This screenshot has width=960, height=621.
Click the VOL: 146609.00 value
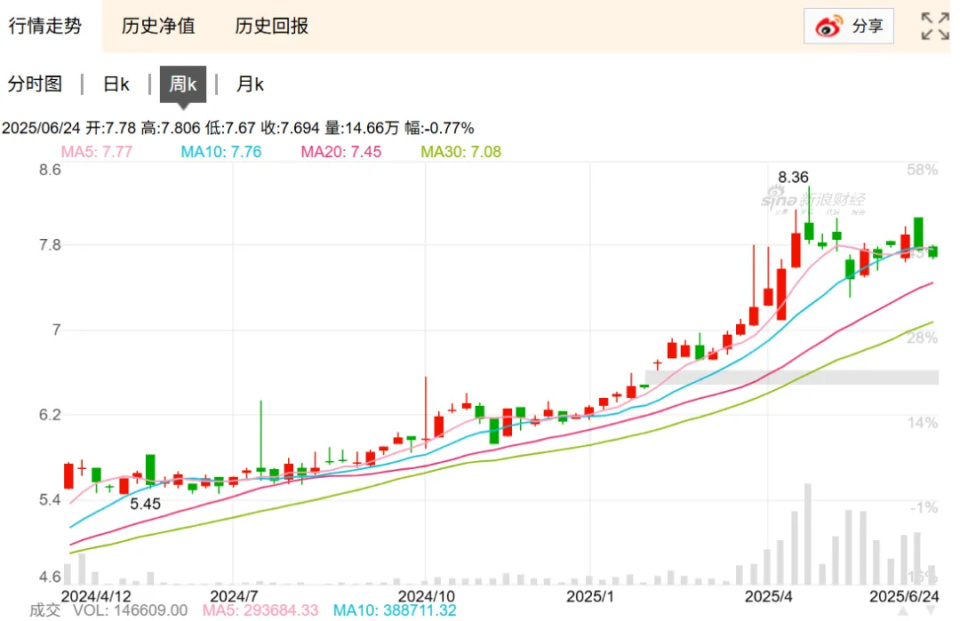click(130, 611)
